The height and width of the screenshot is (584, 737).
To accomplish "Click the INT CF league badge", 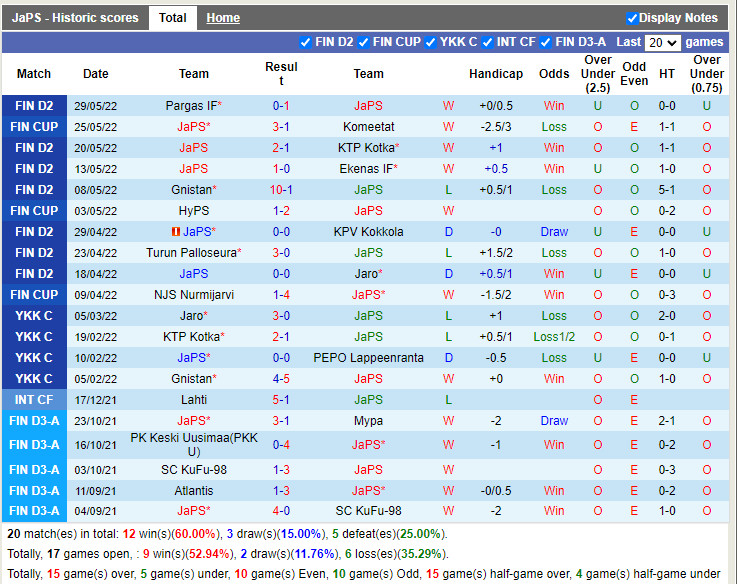I will point(34,400).
